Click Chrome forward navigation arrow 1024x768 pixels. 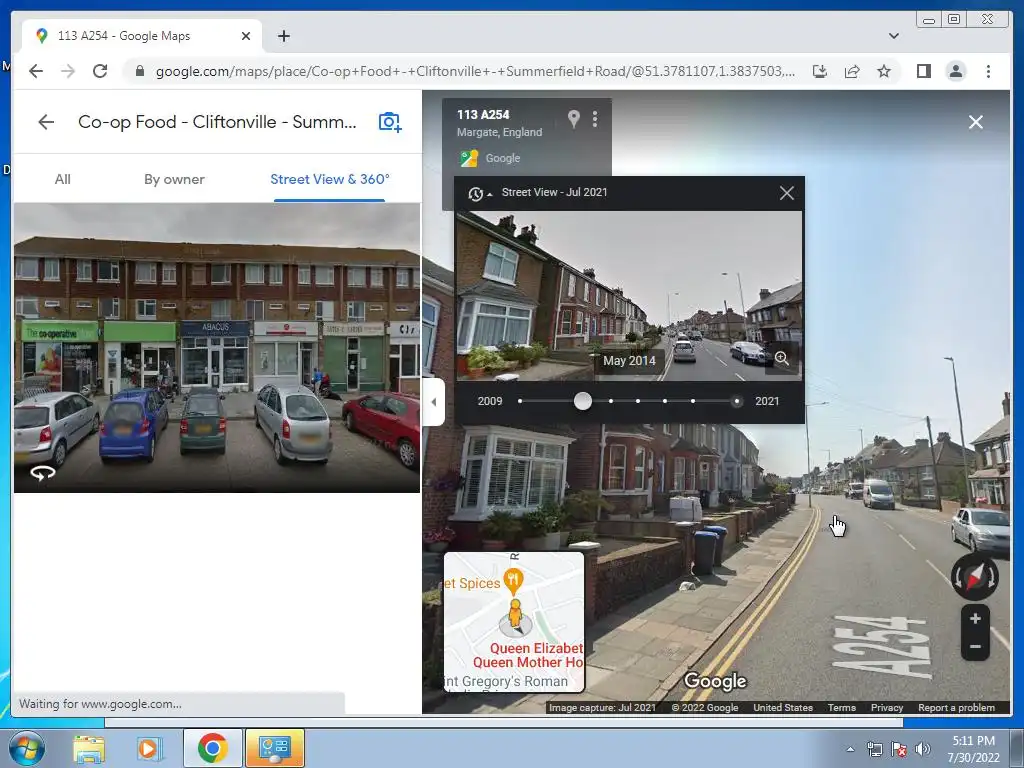tap(68, 71)
